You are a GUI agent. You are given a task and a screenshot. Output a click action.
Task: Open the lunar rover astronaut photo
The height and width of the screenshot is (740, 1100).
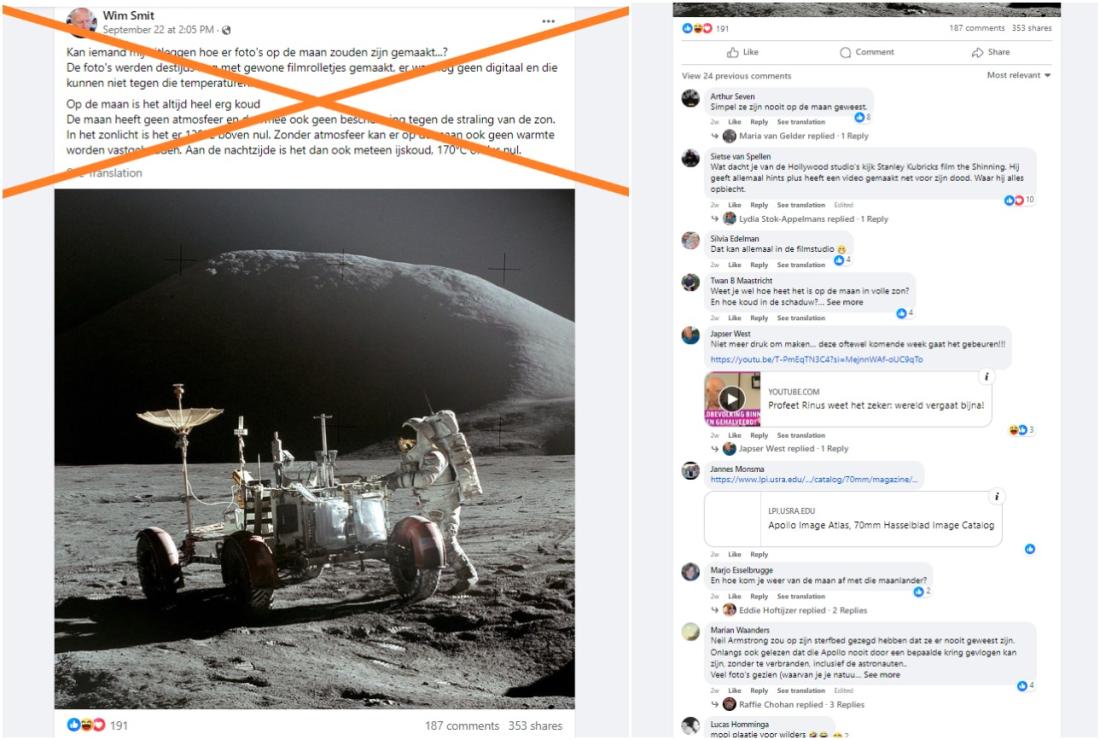pyautogui.click(x=314, y=448)
